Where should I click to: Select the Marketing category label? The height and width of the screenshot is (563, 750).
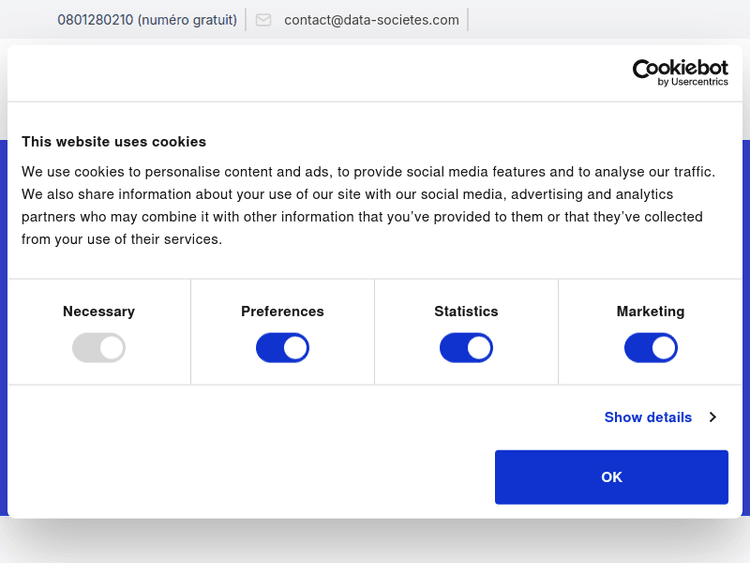[x=650, y=311]
